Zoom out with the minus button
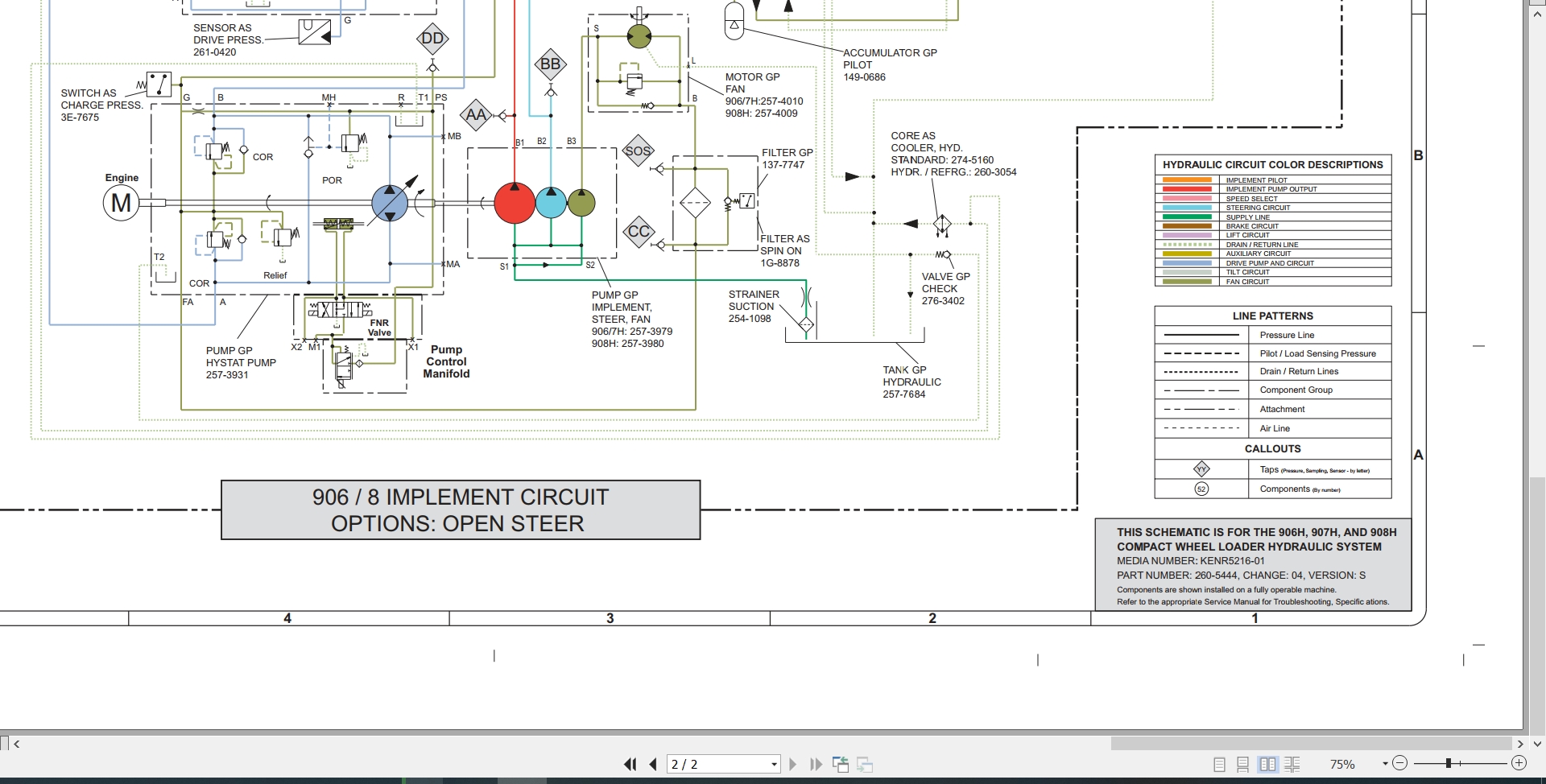 [1399, 763]
